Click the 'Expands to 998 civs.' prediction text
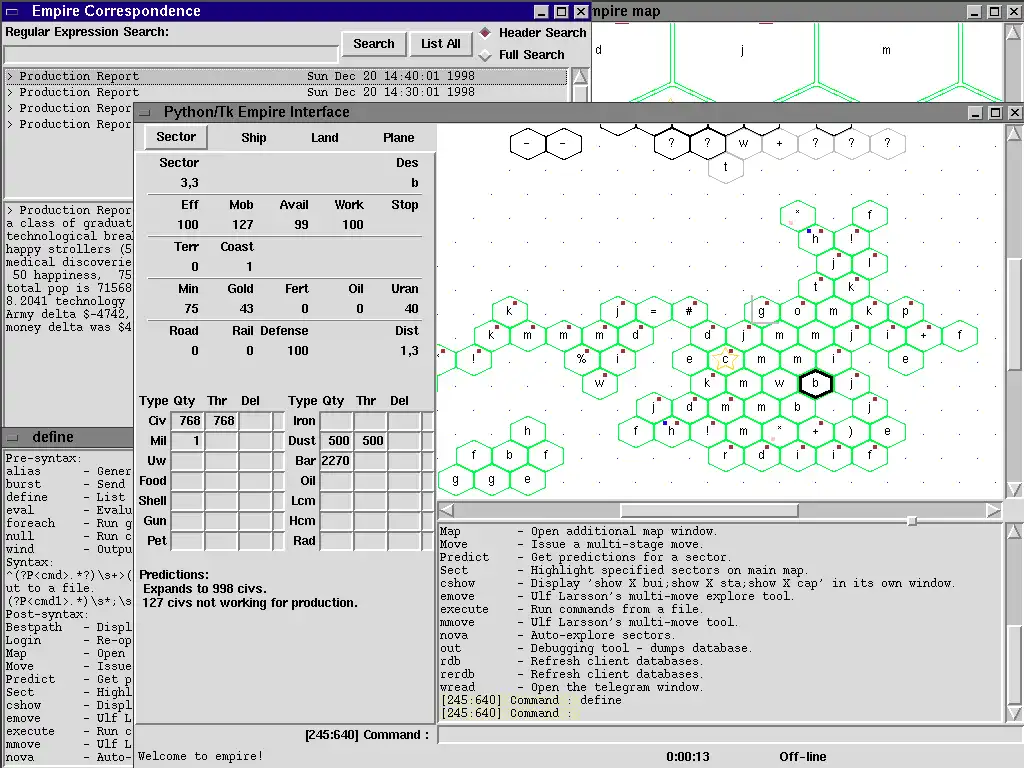Viewport: 1024px width, 768px height. coord(205,588)
